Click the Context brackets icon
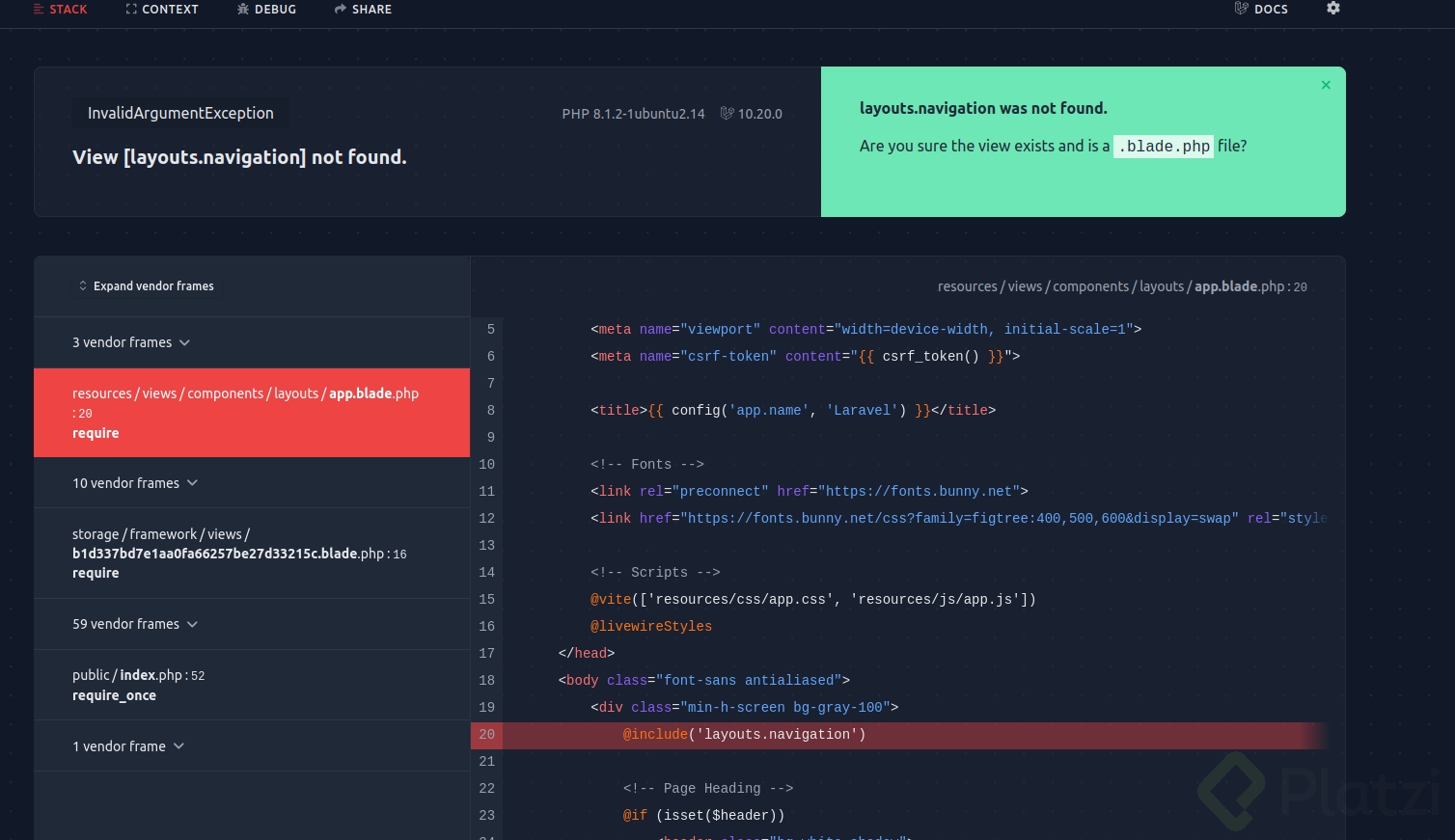Image resolution: width=1455 pixels, height=840 pixels. coord(131,10)
